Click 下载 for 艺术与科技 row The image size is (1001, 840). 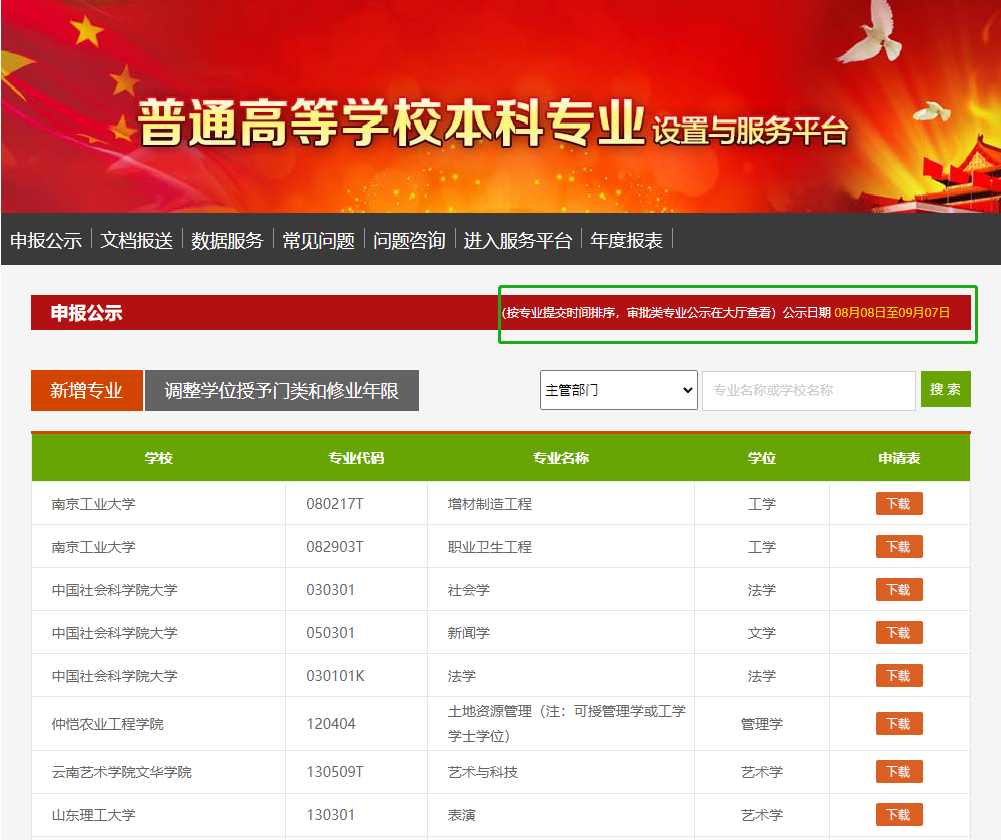pyautogui.click(x=898, y=772)
